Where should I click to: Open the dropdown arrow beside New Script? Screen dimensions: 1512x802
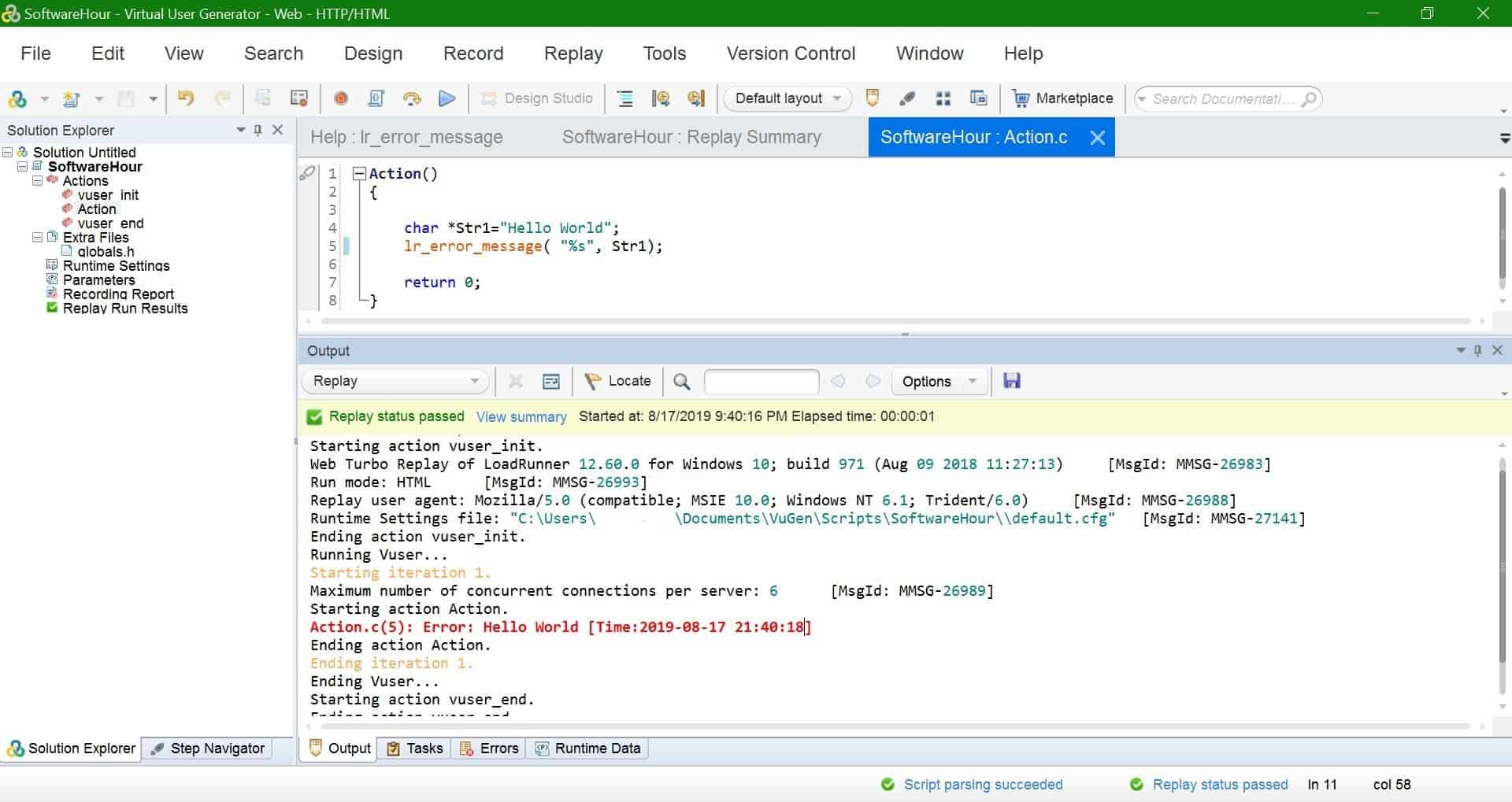99,99
